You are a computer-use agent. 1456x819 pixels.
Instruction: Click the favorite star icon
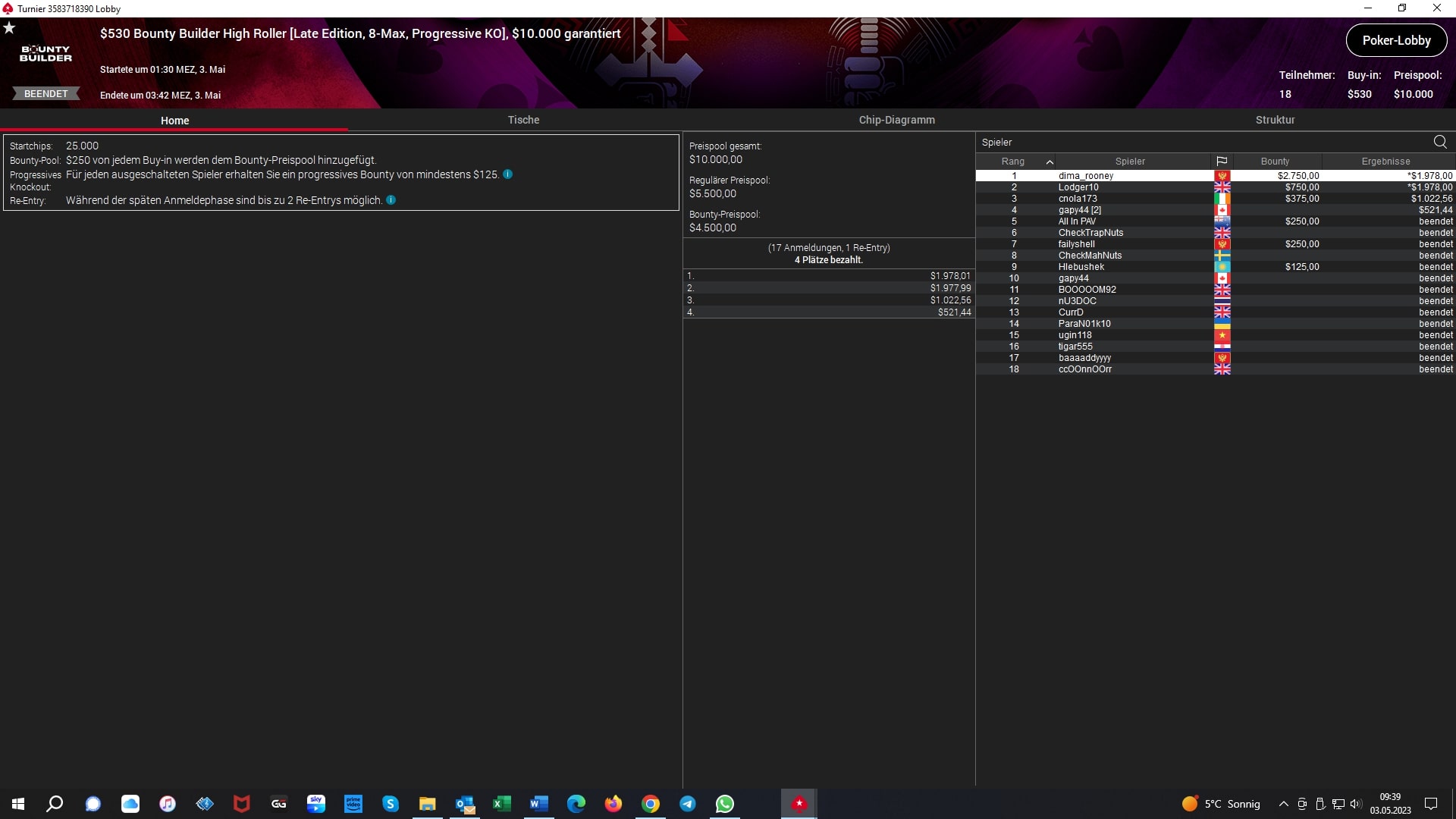(x=9, y=28)
